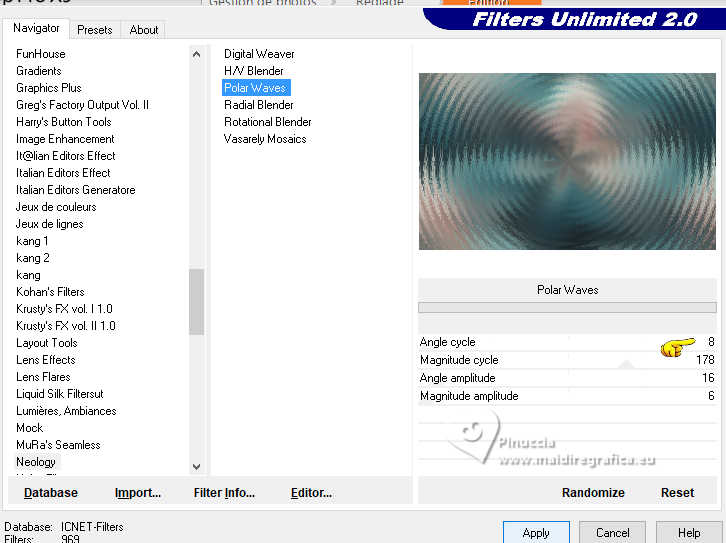
Task: Select FunHouse in category list
Action: pyautogui.click(x=41, y=54)
